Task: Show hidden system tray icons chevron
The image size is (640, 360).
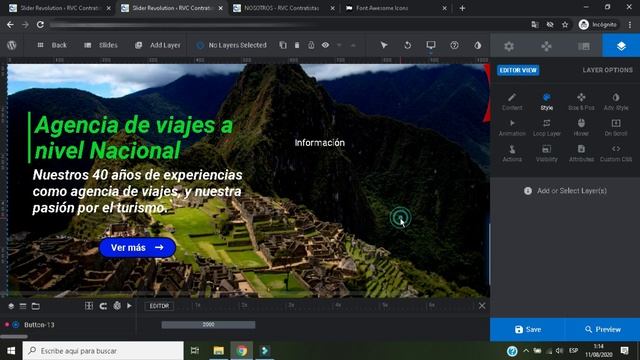Action: (x=526, y=351)
